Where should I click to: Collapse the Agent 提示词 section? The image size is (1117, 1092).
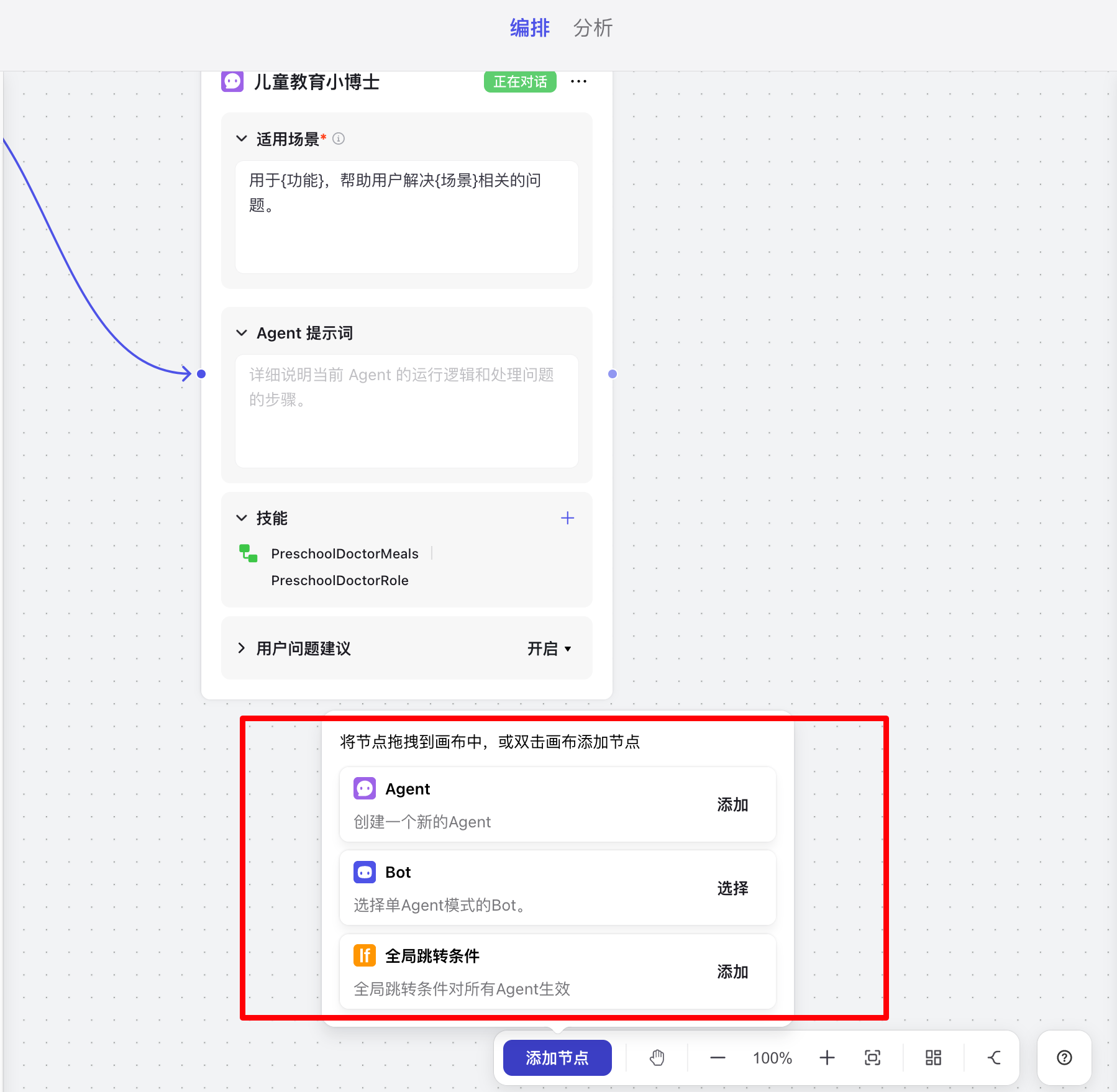click(242, 333)
